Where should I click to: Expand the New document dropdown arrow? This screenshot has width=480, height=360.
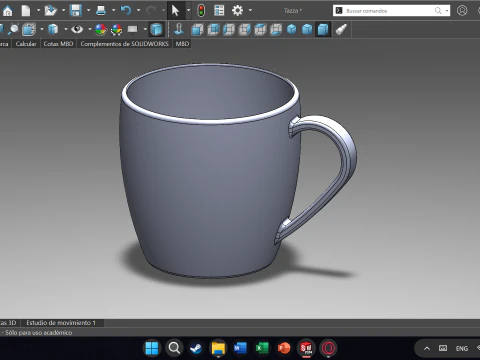(x=38, y=10)
